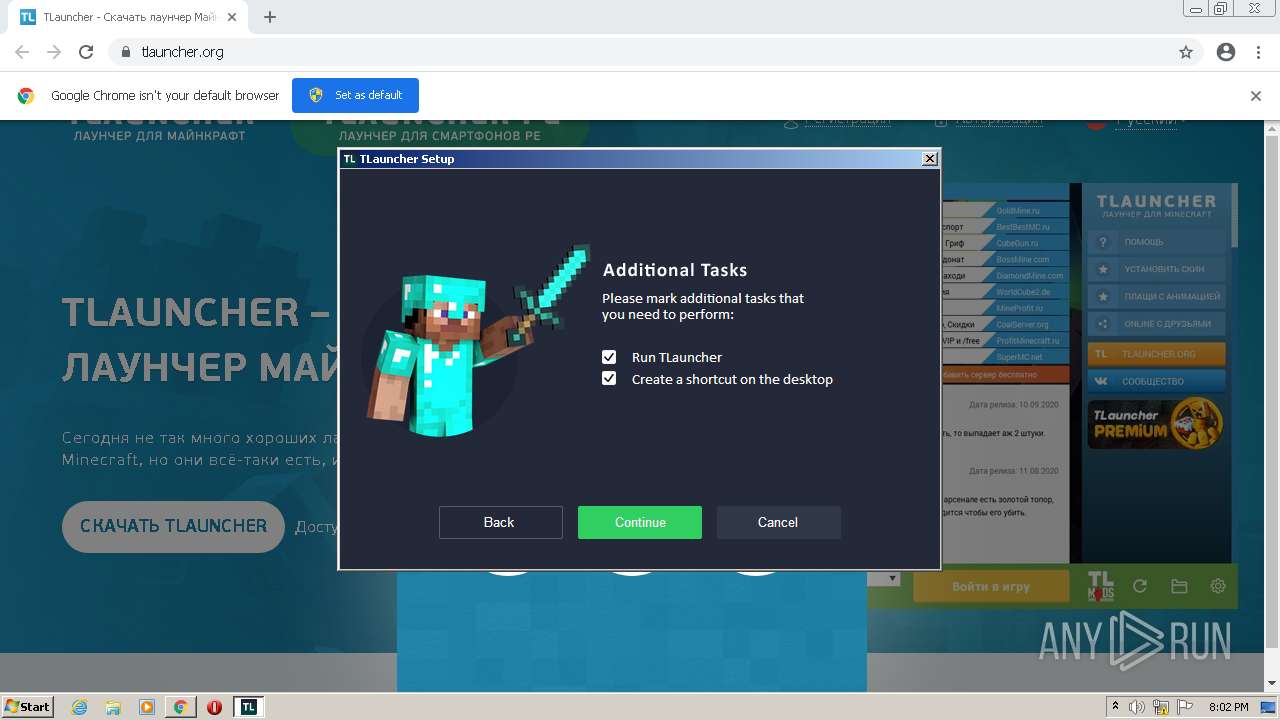Open the Action Center flag icon
Image resolution: width=1280 pixels, height=720 pixels.
(1184, 707)
